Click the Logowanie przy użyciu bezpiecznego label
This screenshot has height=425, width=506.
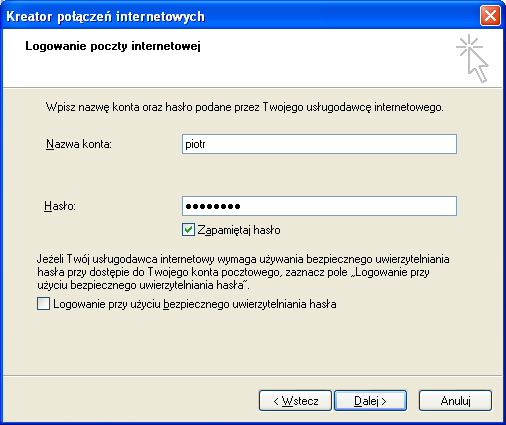(x=195, y=304)
